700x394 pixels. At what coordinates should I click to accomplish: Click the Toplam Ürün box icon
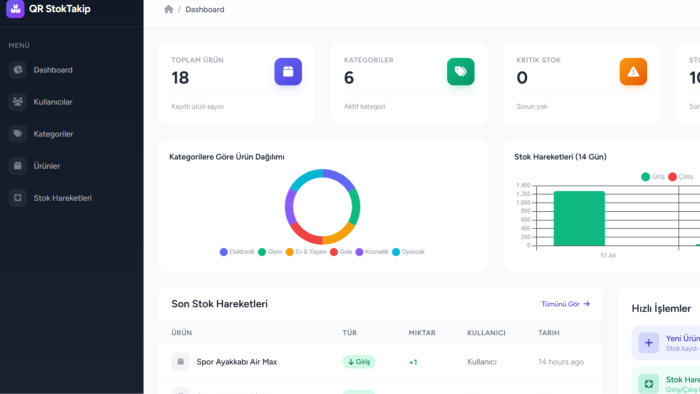(288, 71)
